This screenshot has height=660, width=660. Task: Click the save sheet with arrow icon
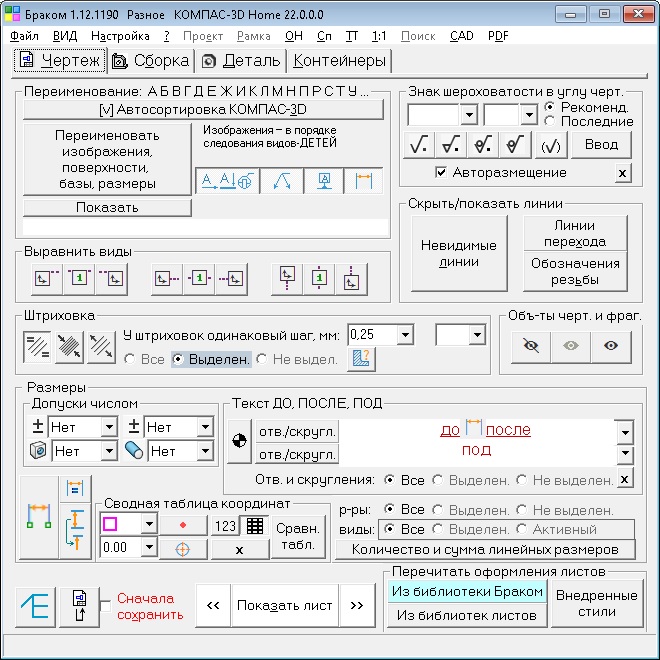(80, 607)
